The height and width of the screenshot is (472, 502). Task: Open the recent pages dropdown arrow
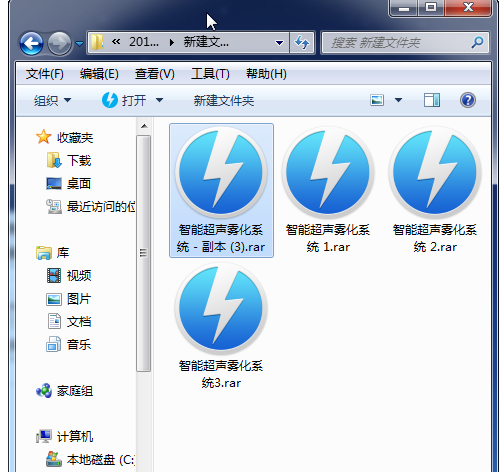(79, 43)
